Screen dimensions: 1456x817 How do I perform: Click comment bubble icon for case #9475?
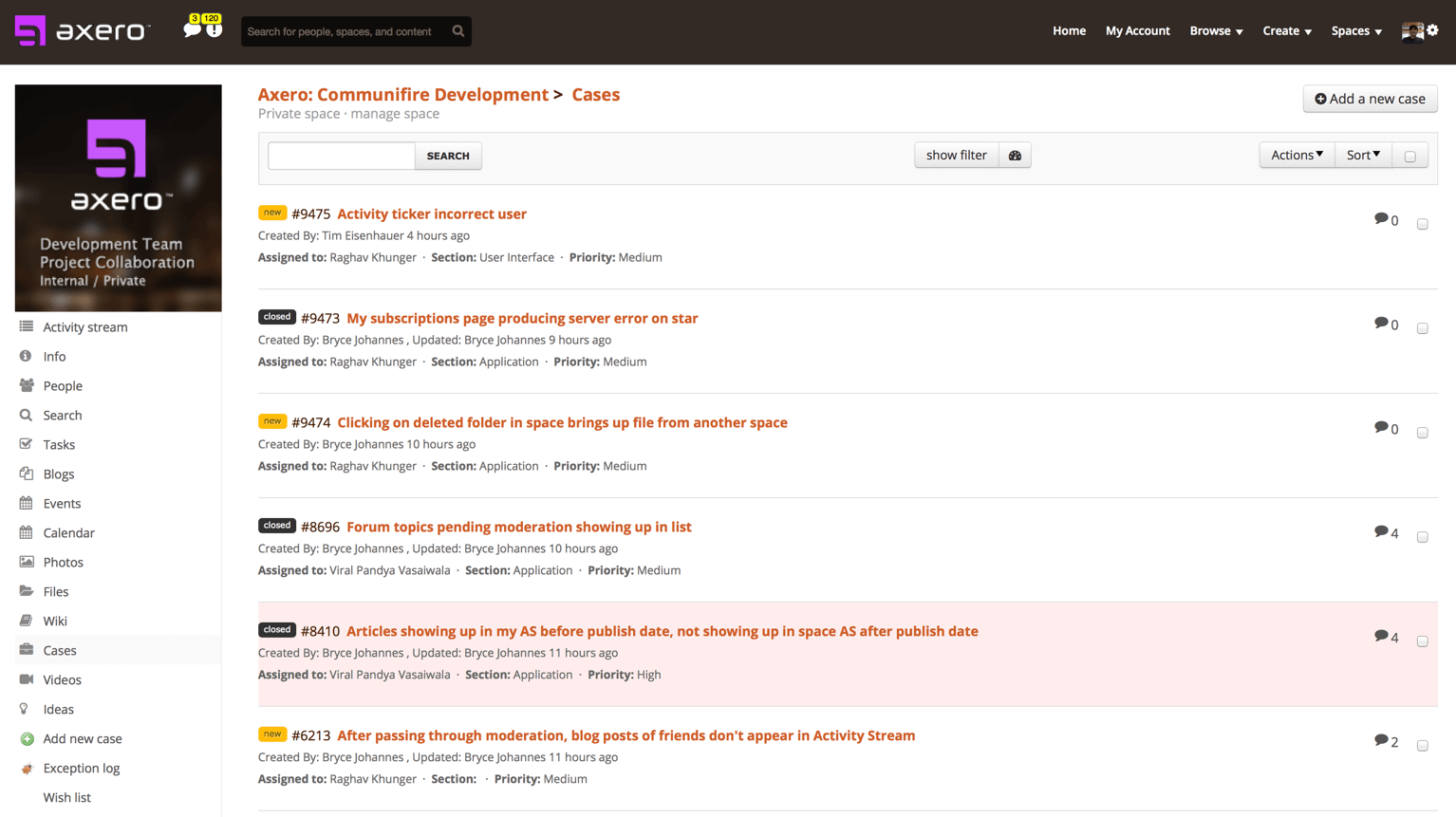pos(1381,218)
